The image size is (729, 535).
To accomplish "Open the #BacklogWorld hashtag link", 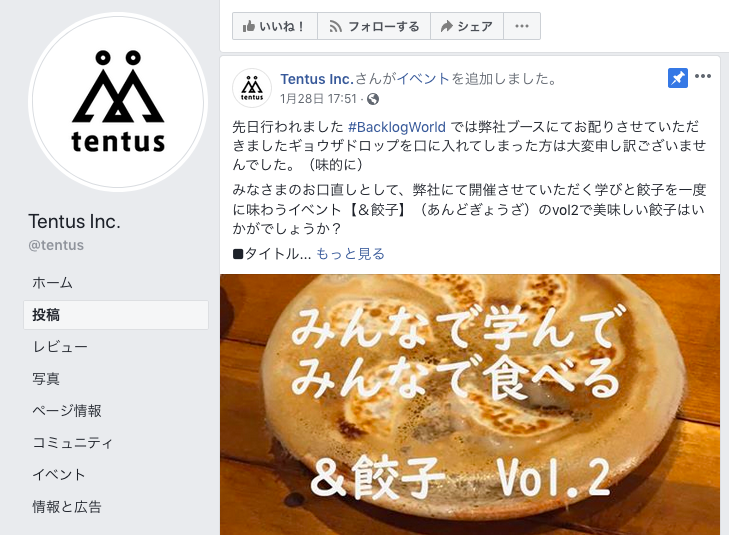I will pos(397,127).
